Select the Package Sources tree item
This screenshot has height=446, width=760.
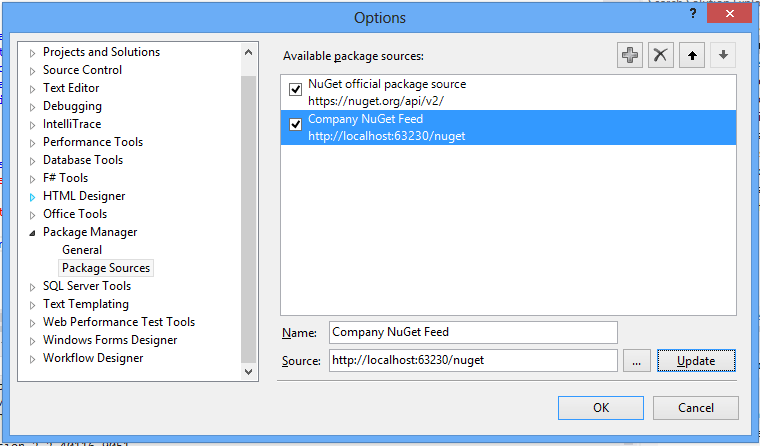[x=106, y=268]
